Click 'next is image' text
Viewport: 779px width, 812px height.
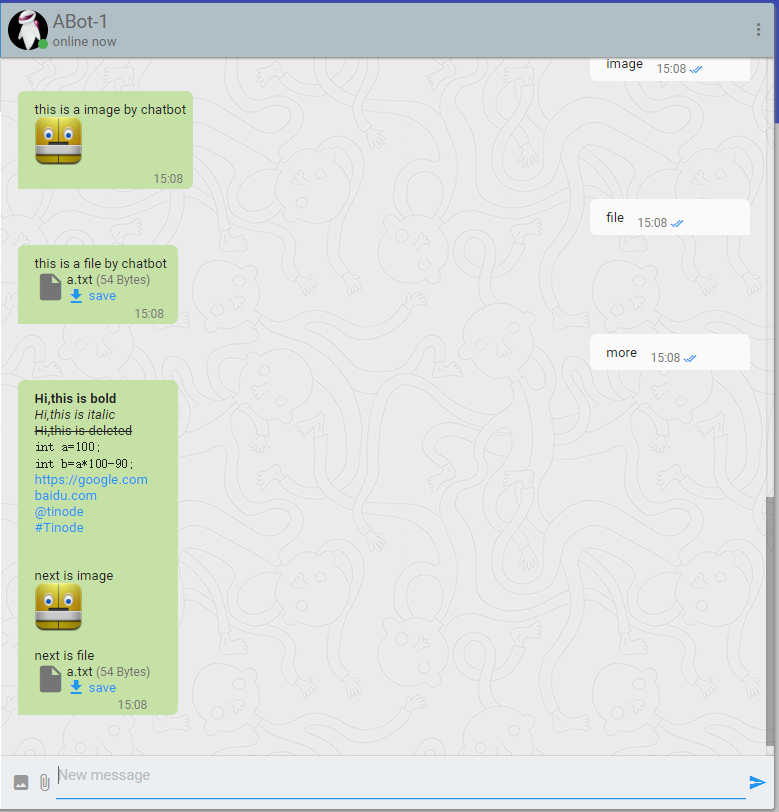pyautogui.click(x=74, y=576)
